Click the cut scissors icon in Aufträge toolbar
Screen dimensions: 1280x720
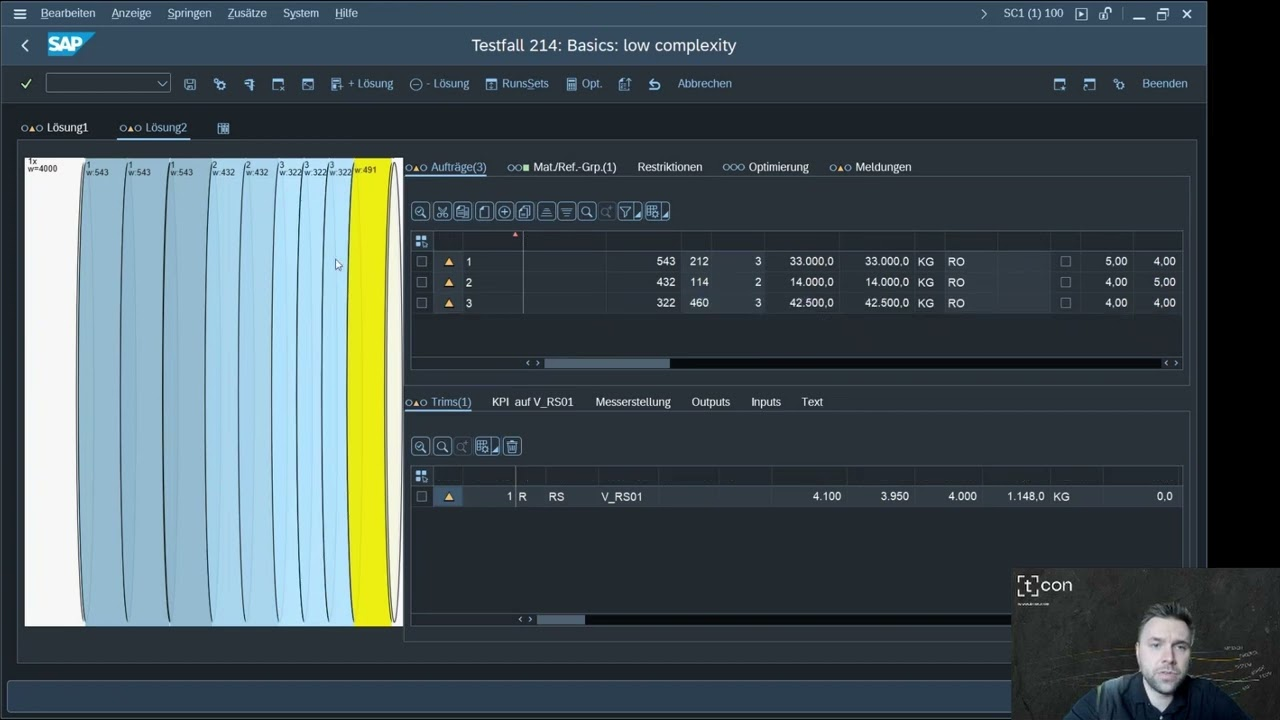coord(442,212)
